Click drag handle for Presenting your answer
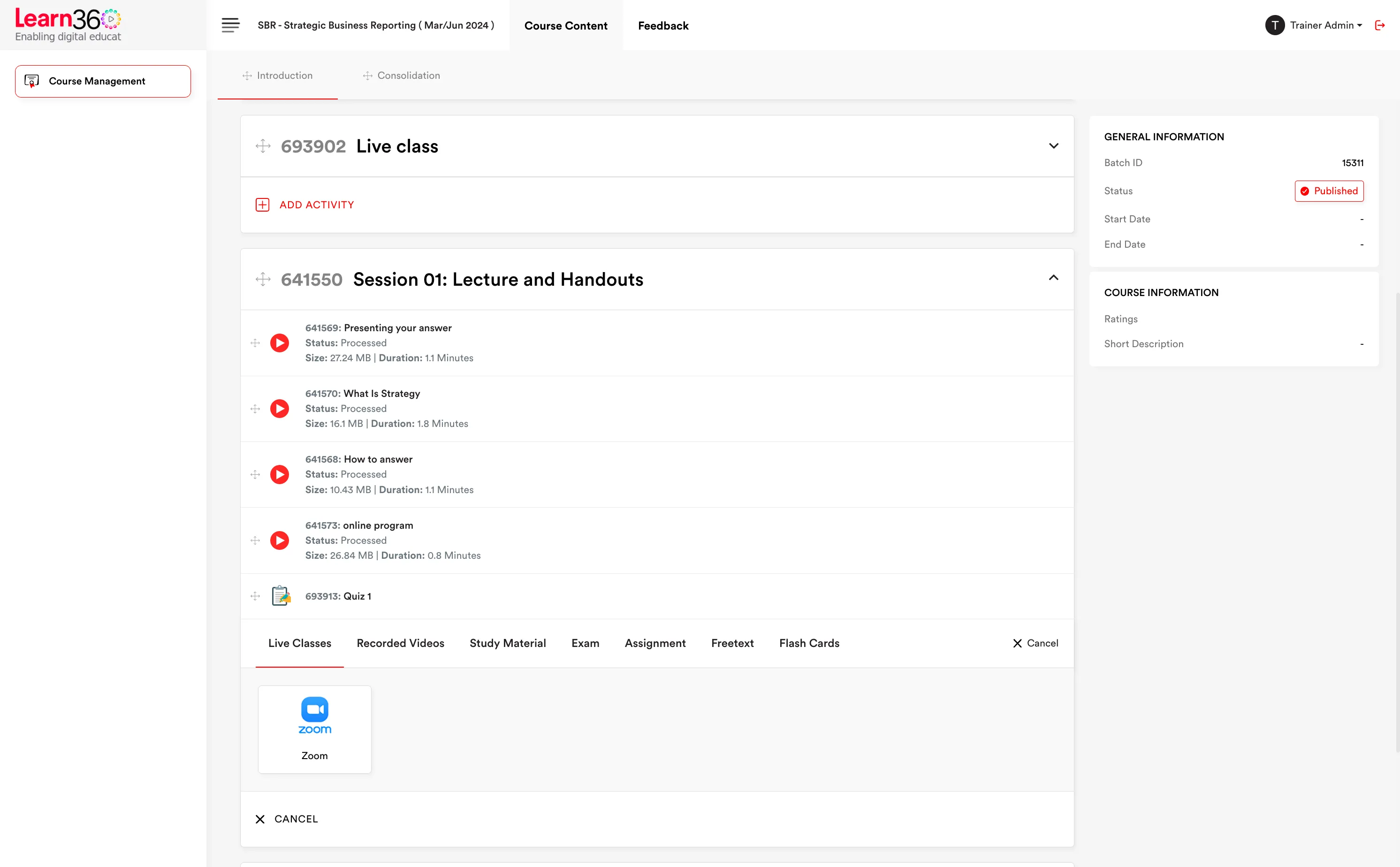 (255, 343)
